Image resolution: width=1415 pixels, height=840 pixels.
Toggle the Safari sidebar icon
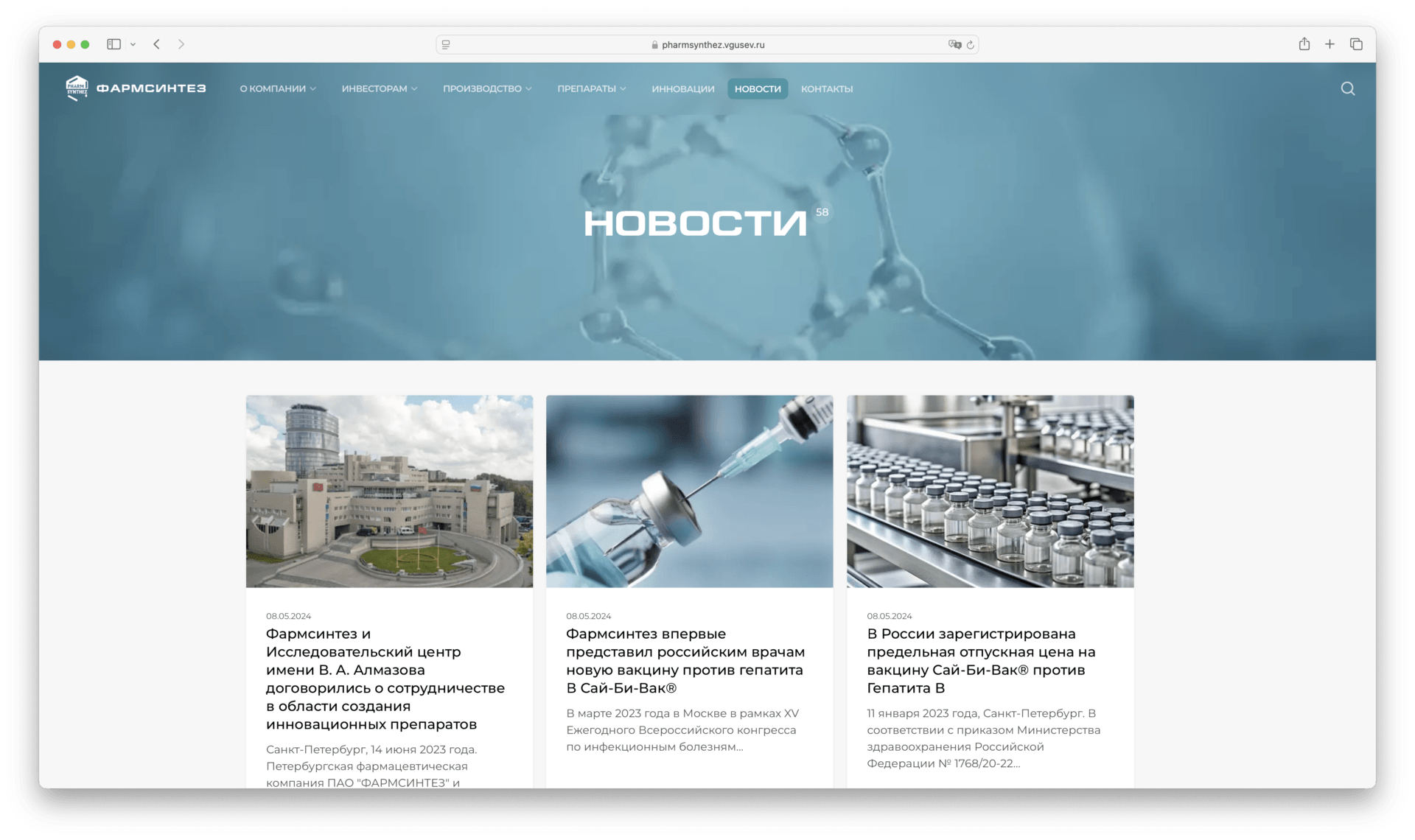[113, 44]
